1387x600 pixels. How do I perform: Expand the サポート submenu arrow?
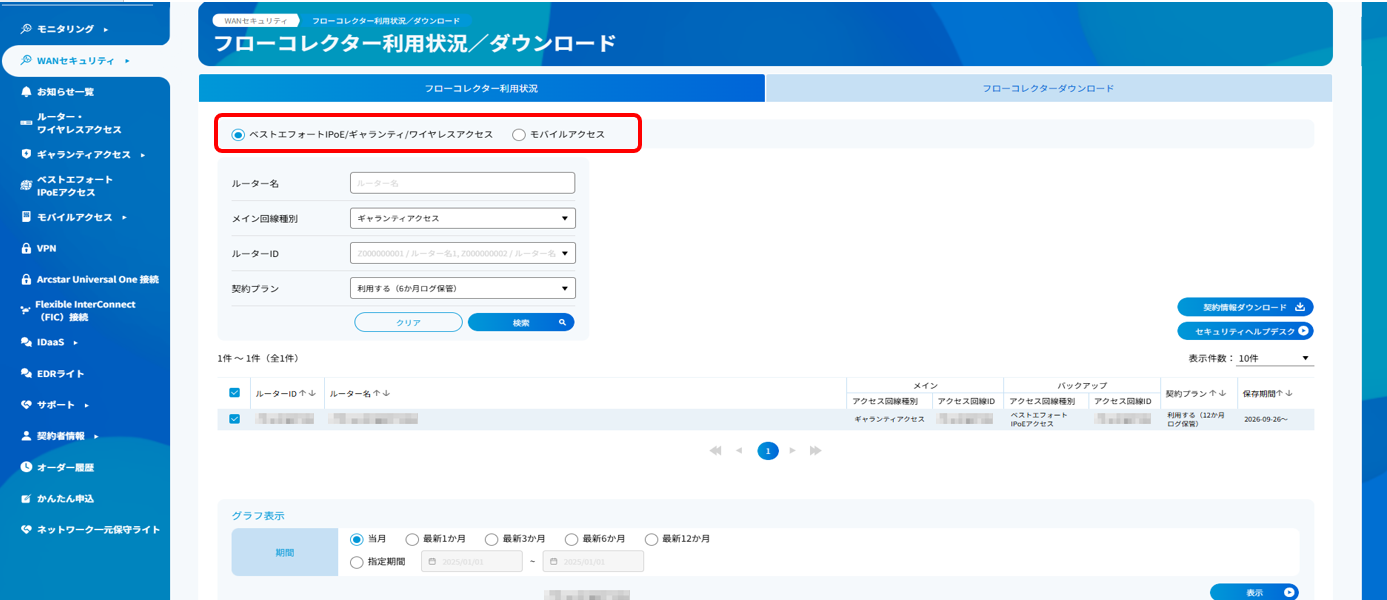click(86, 405)
